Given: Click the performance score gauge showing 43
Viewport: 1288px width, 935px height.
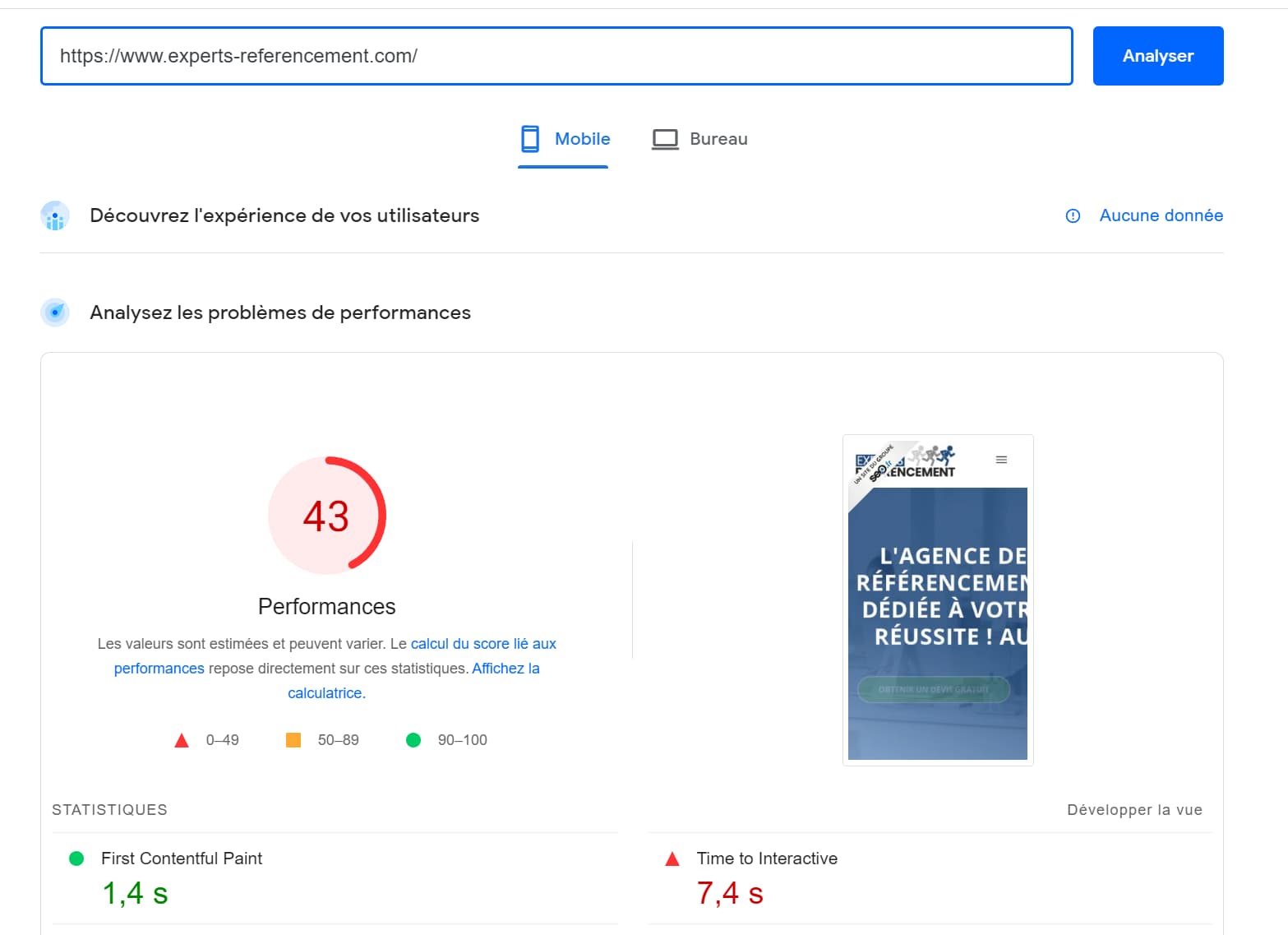Looking at the screenshot, I should point(327,516).
